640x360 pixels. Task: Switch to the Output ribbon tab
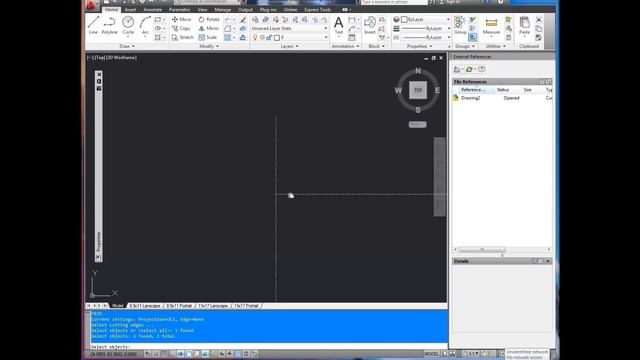click(x=245, y=9)
